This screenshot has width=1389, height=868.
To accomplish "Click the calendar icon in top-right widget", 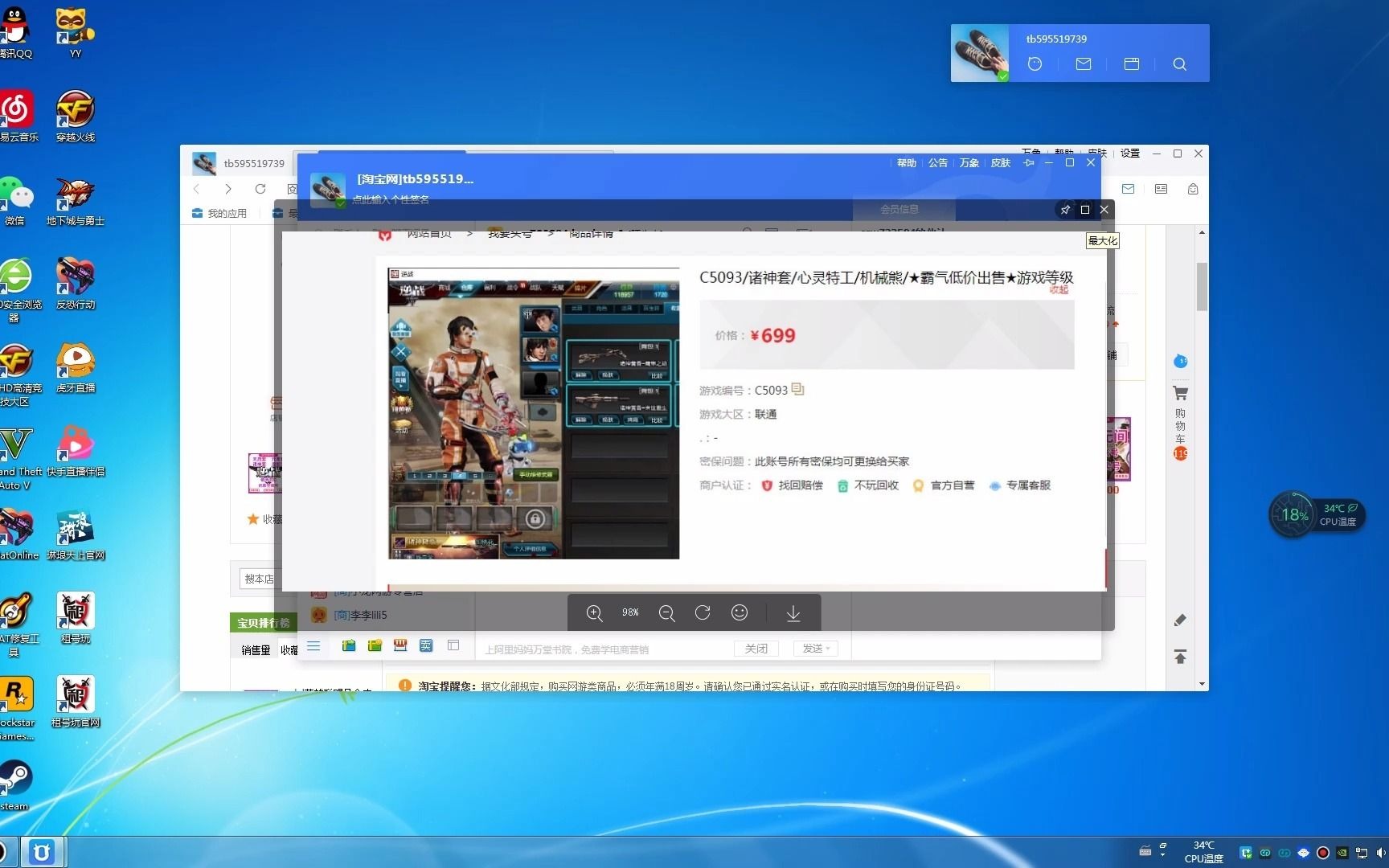I will pyautogui.click(x=1132, y=63).
